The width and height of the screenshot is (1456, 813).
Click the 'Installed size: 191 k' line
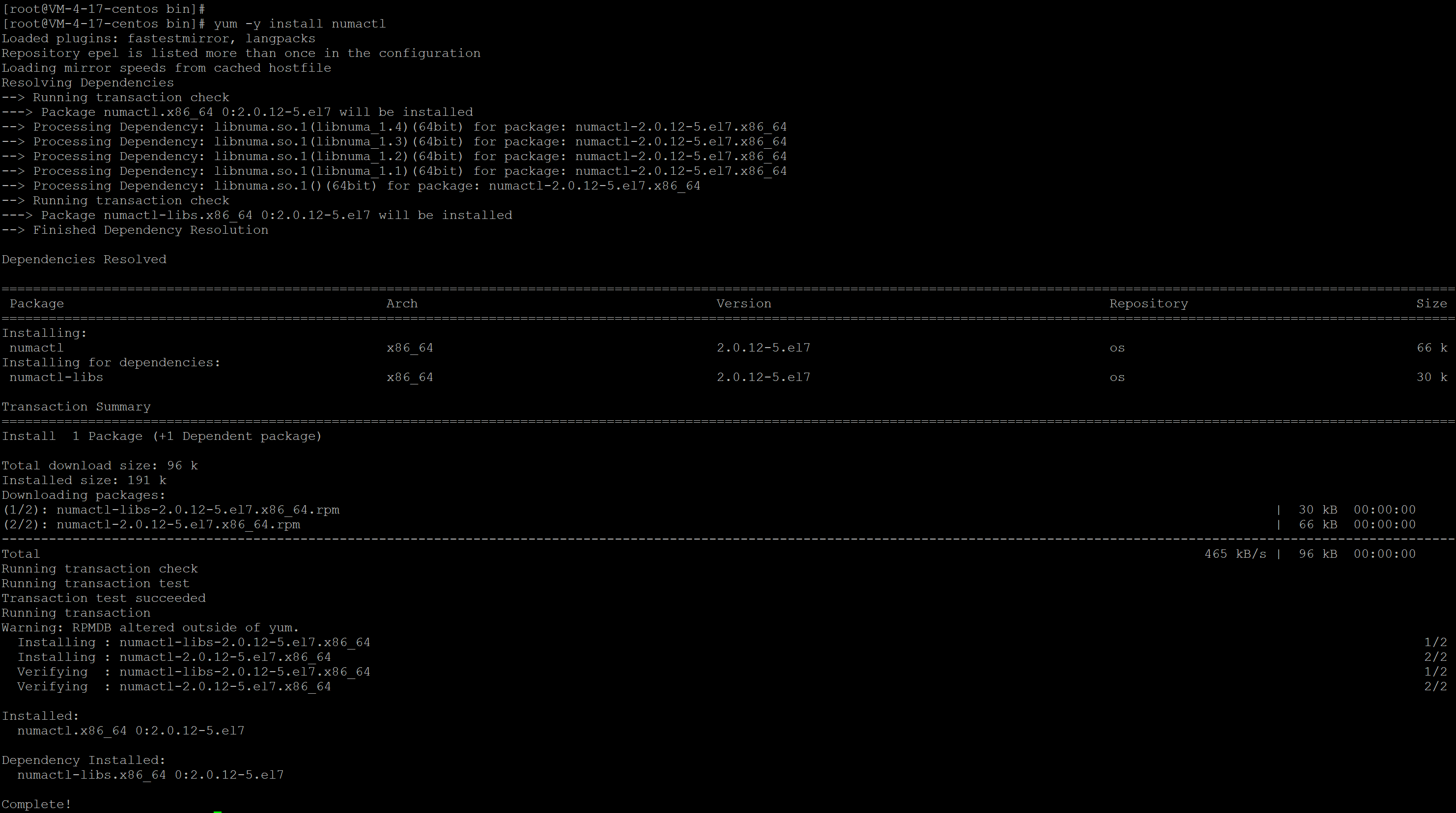click(84, 480)
